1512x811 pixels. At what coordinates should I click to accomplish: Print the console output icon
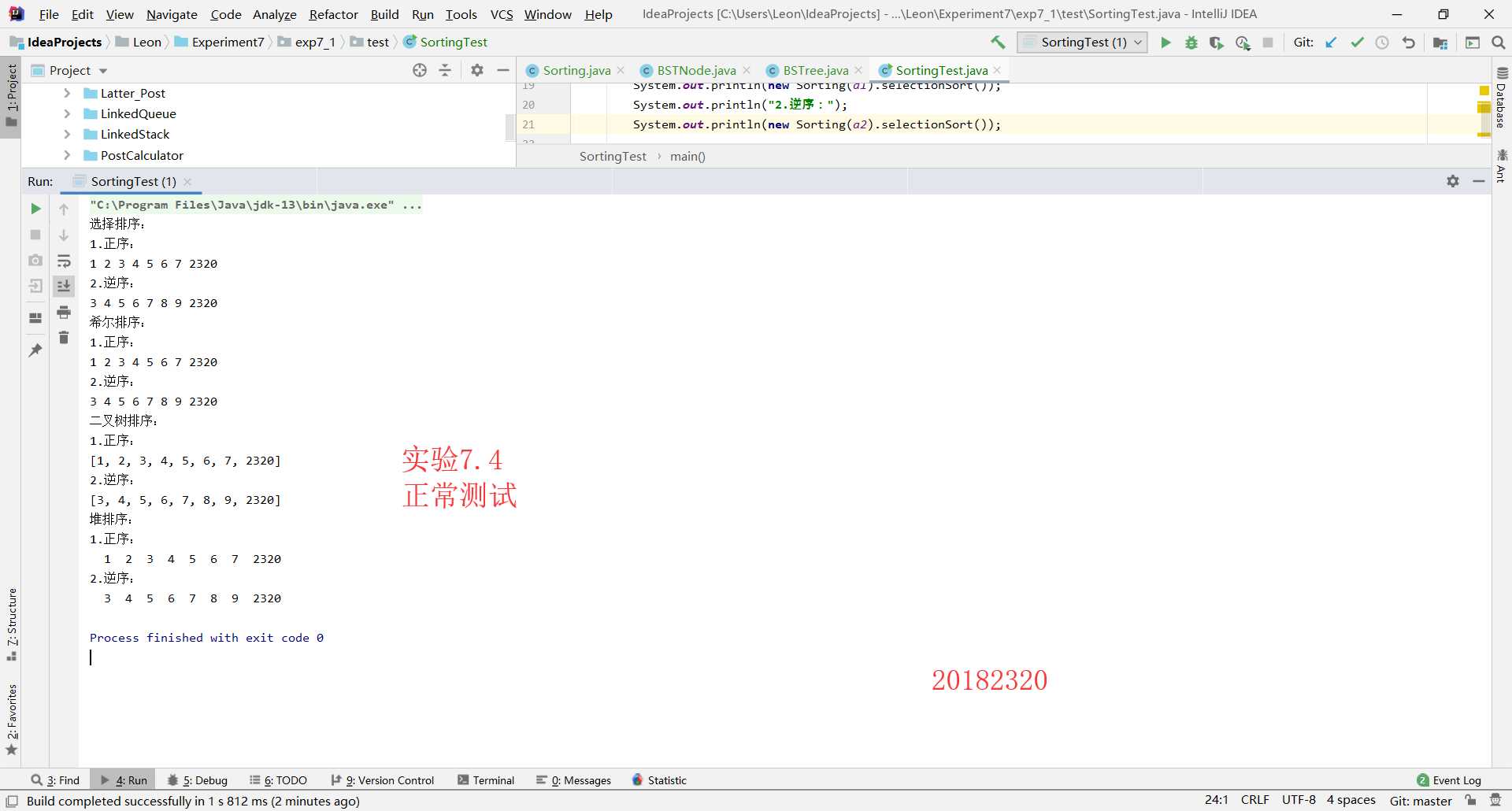[x=64, y=313]
